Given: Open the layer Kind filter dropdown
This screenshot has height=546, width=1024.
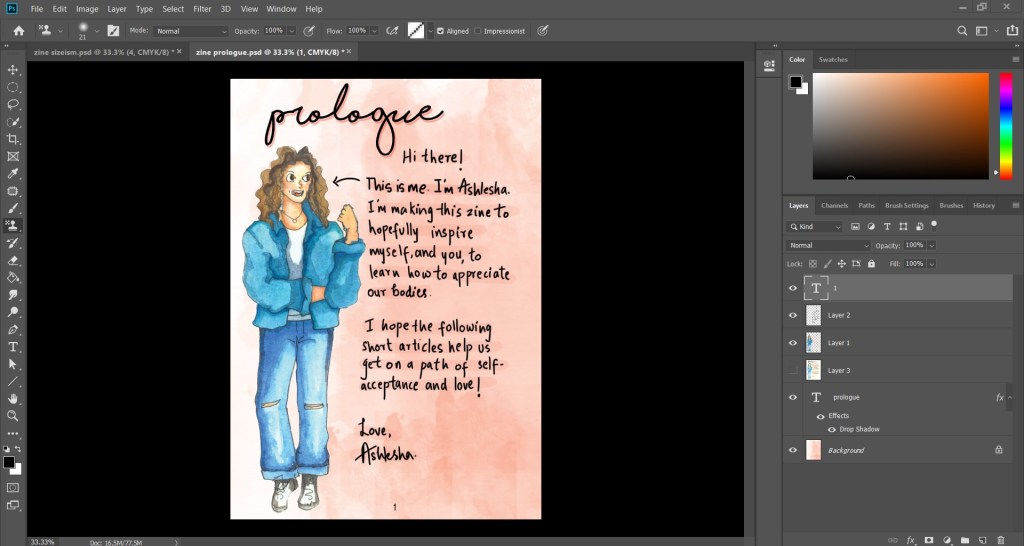Looking at the screenshot, I should point(815,227).
